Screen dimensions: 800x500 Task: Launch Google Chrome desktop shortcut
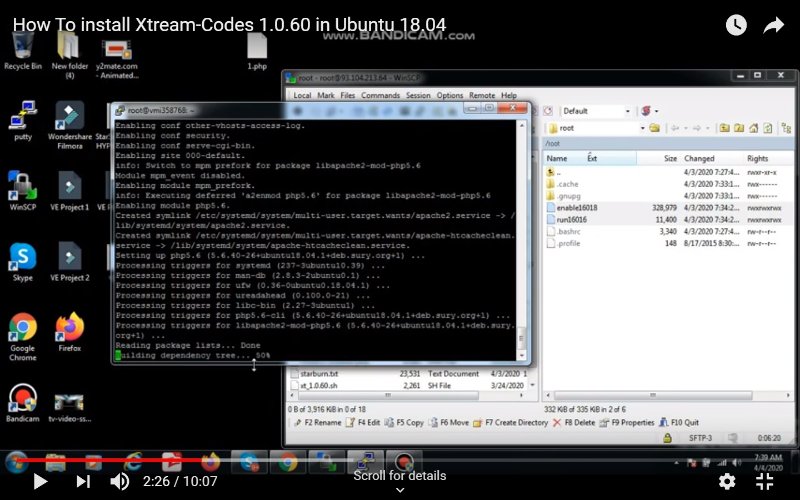pos(23,337)
